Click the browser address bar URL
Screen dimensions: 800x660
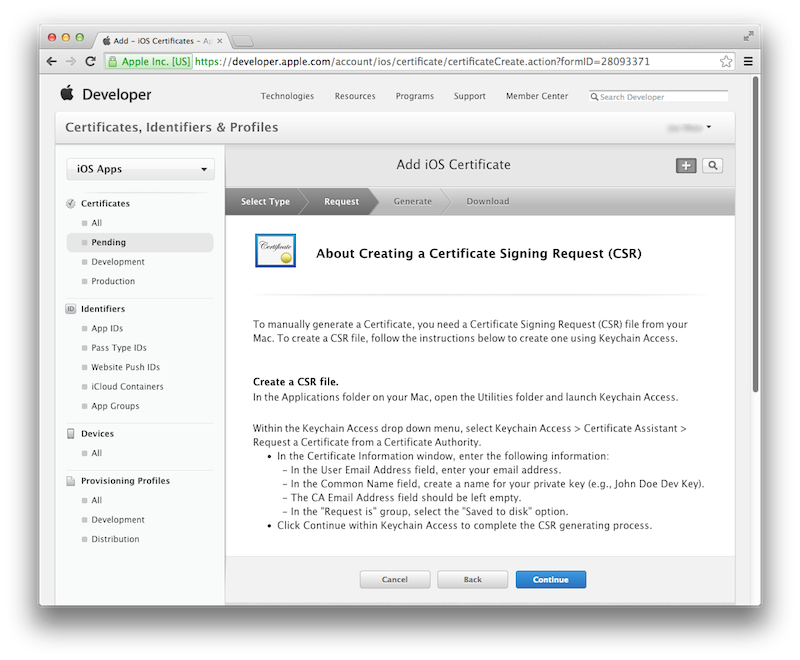point(422,62)
